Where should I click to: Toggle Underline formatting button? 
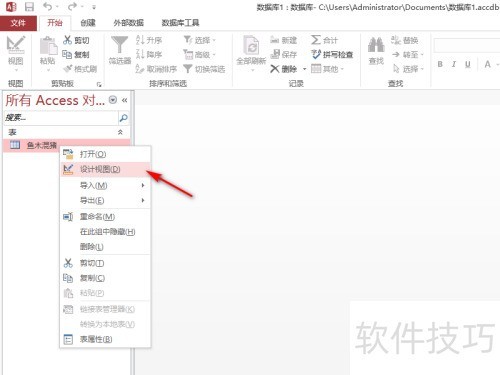(x=468, y=64)
